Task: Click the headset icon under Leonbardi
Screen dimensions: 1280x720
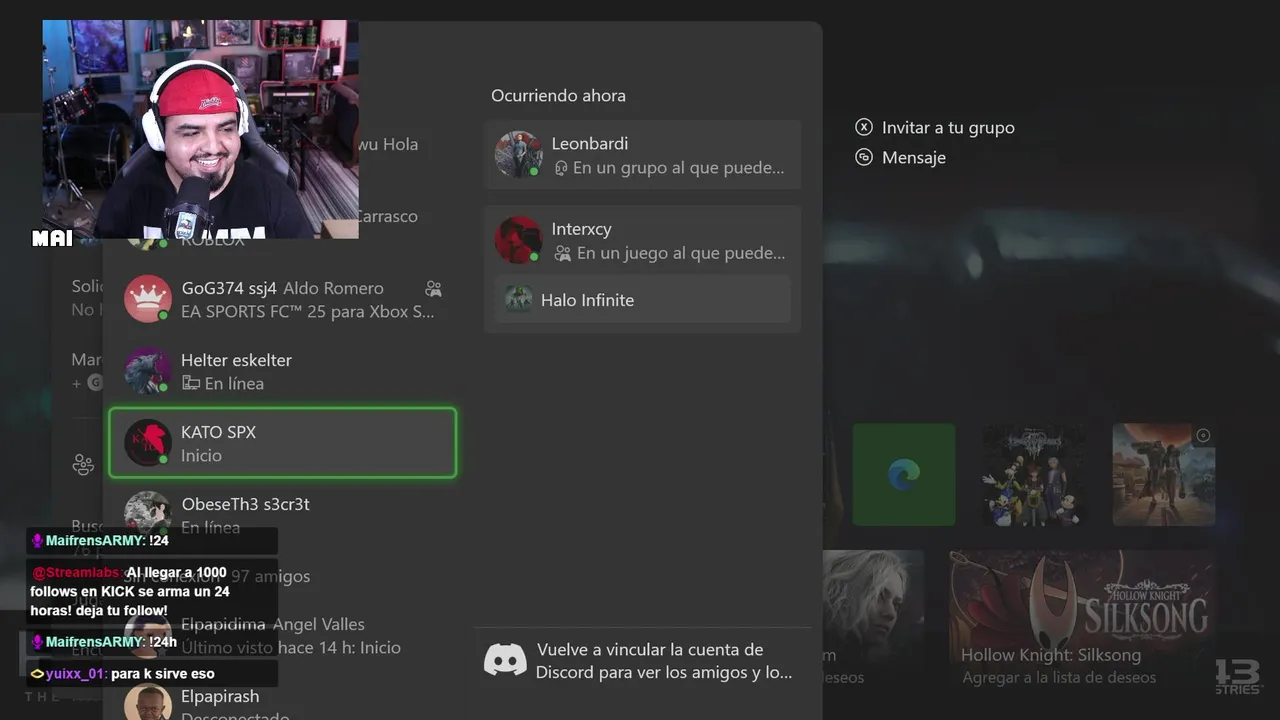Action: pyautogui.click(x=561, y=168)
